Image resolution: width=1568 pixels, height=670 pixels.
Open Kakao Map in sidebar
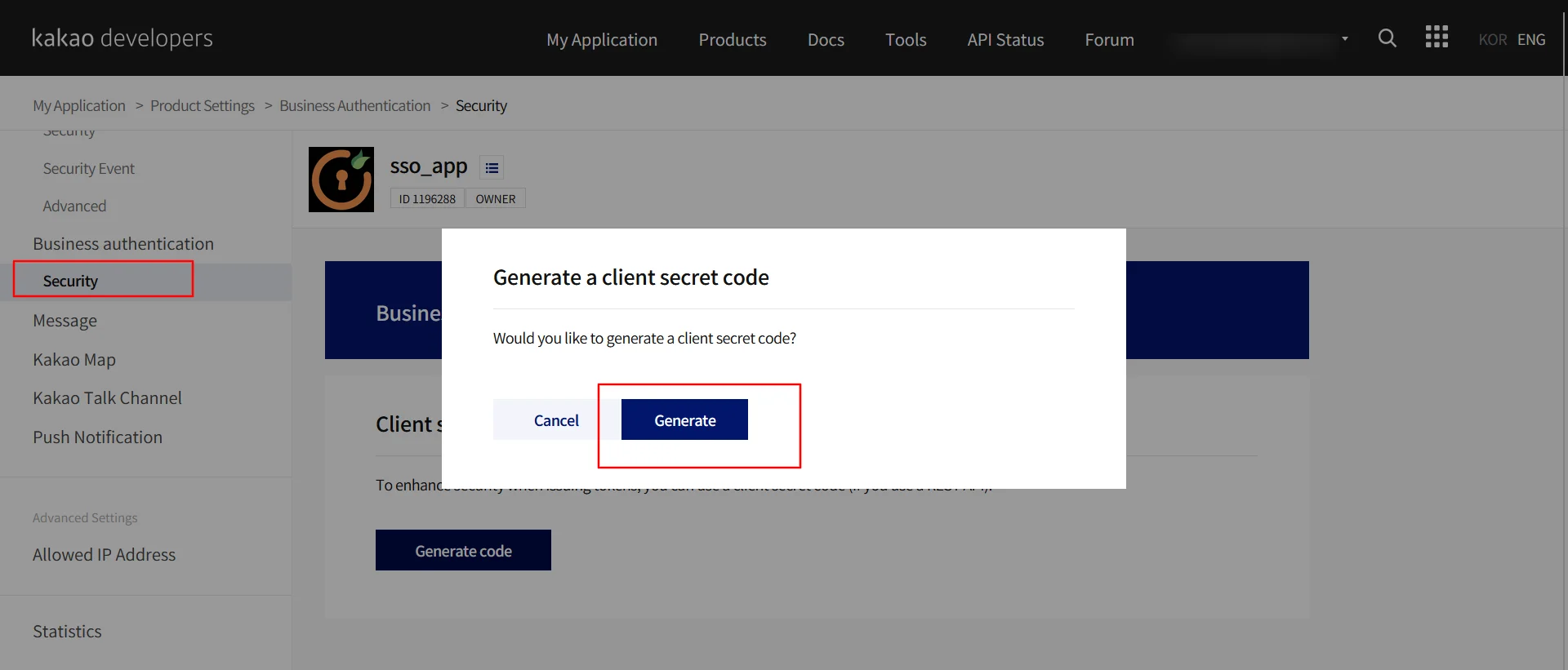(x=74, y=360)
